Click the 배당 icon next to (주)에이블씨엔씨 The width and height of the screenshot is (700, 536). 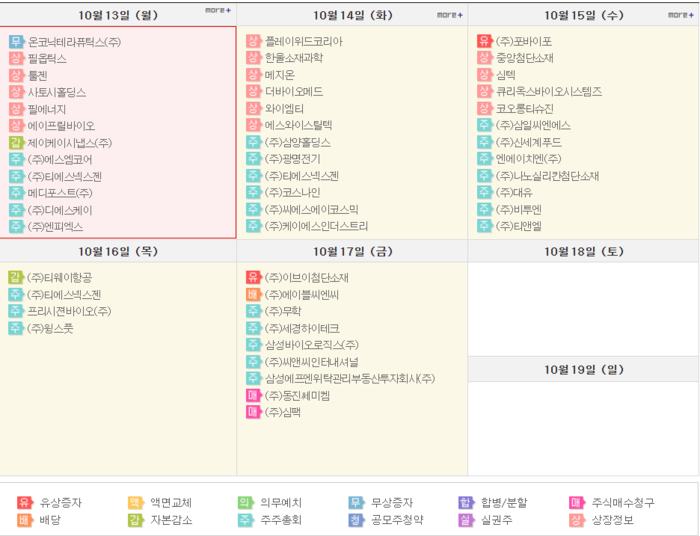tap(253, 294)
